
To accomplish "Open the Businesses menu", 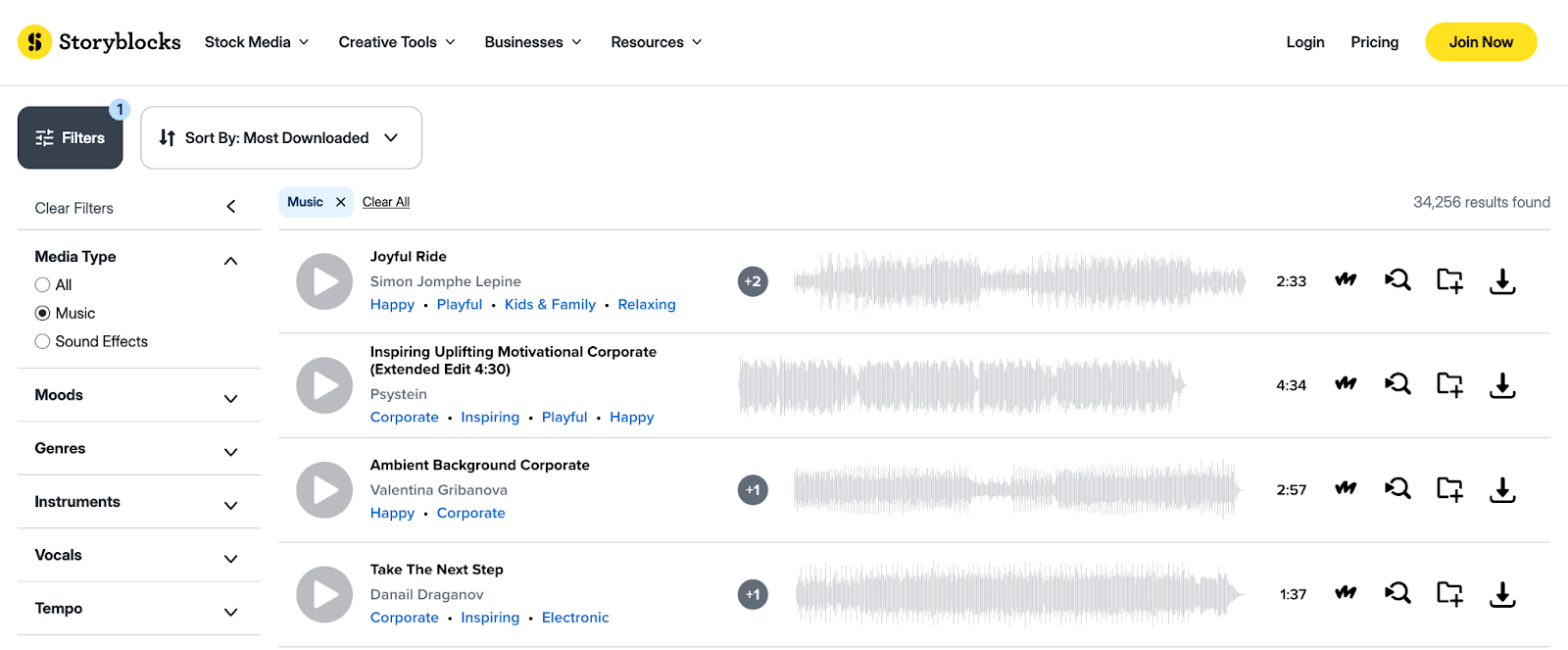I will tap(533, 42).
